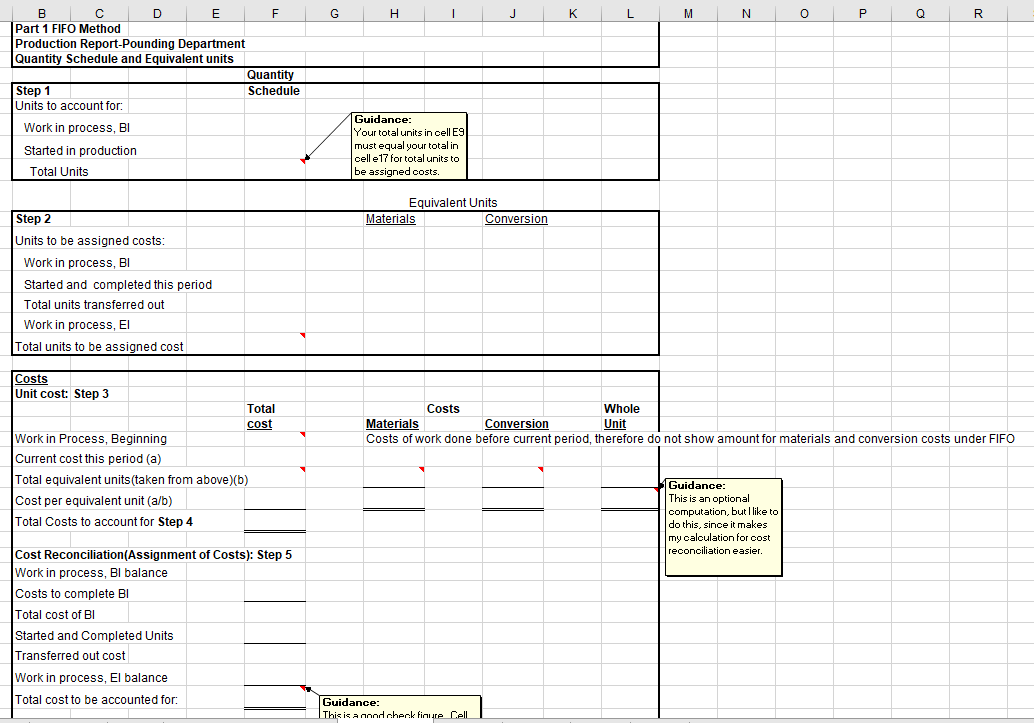Select 'Work in process, BI balance' cell
This screenshot has height=723, width=1034.
click(x=91, y=573)
